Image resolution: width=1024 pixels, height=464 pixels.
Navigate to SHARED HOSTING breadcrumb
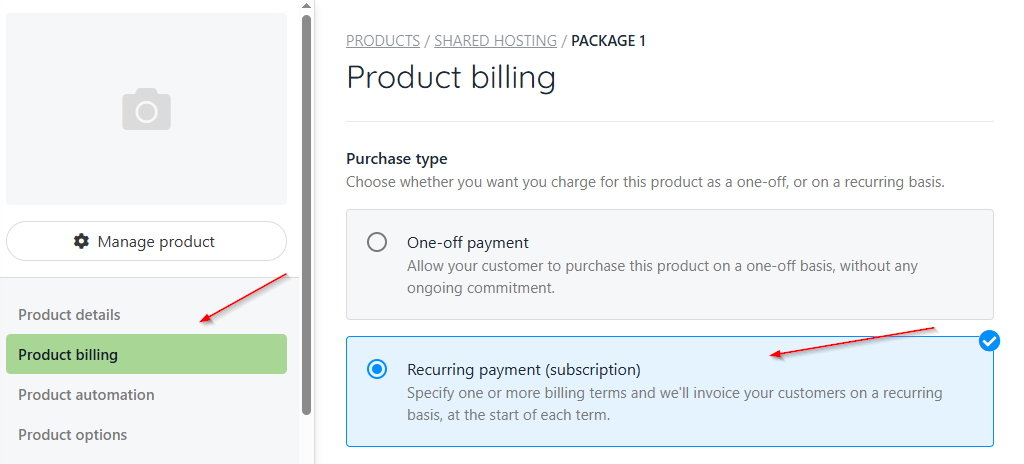(x=495, y=41)
